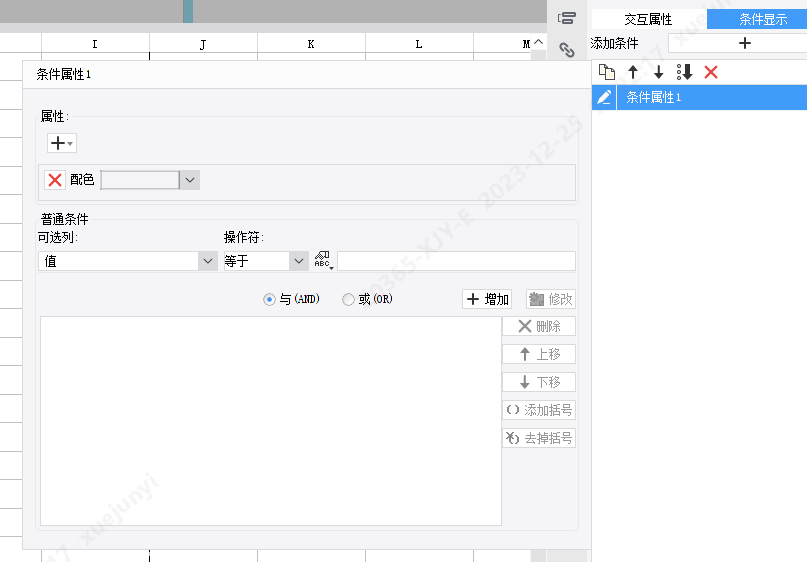Open the 配色 color selector

(150, 180)
